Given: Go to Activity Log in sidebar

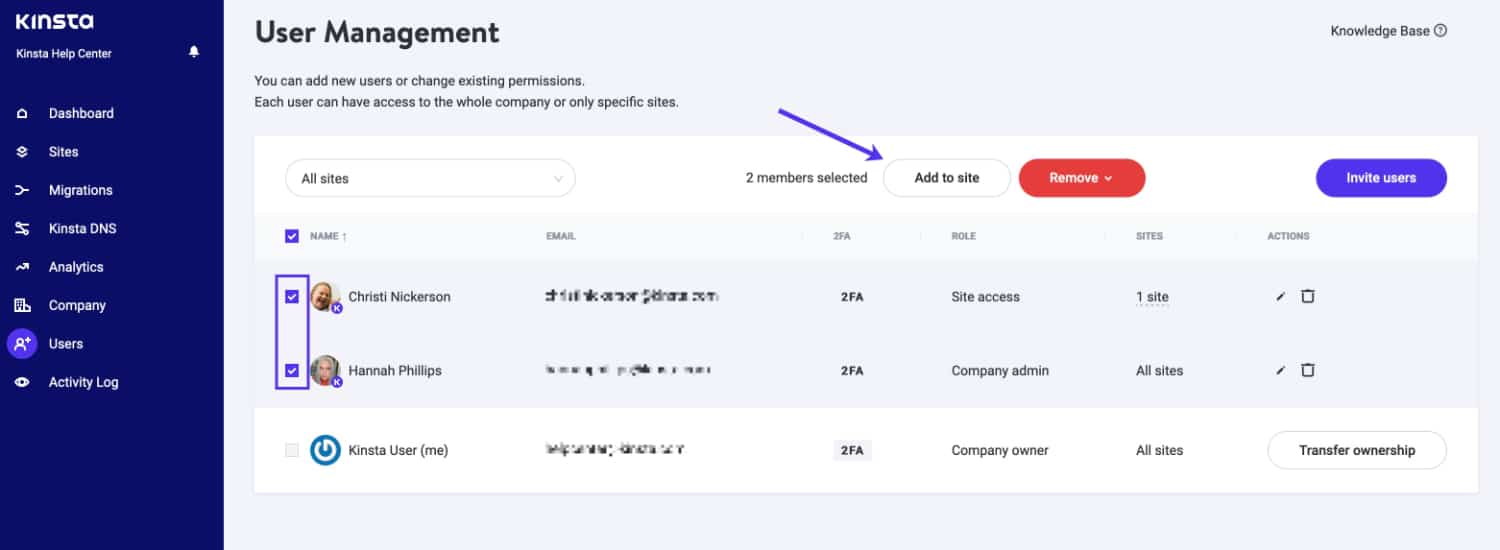Looking at the screenshot, I should point(83,382).
